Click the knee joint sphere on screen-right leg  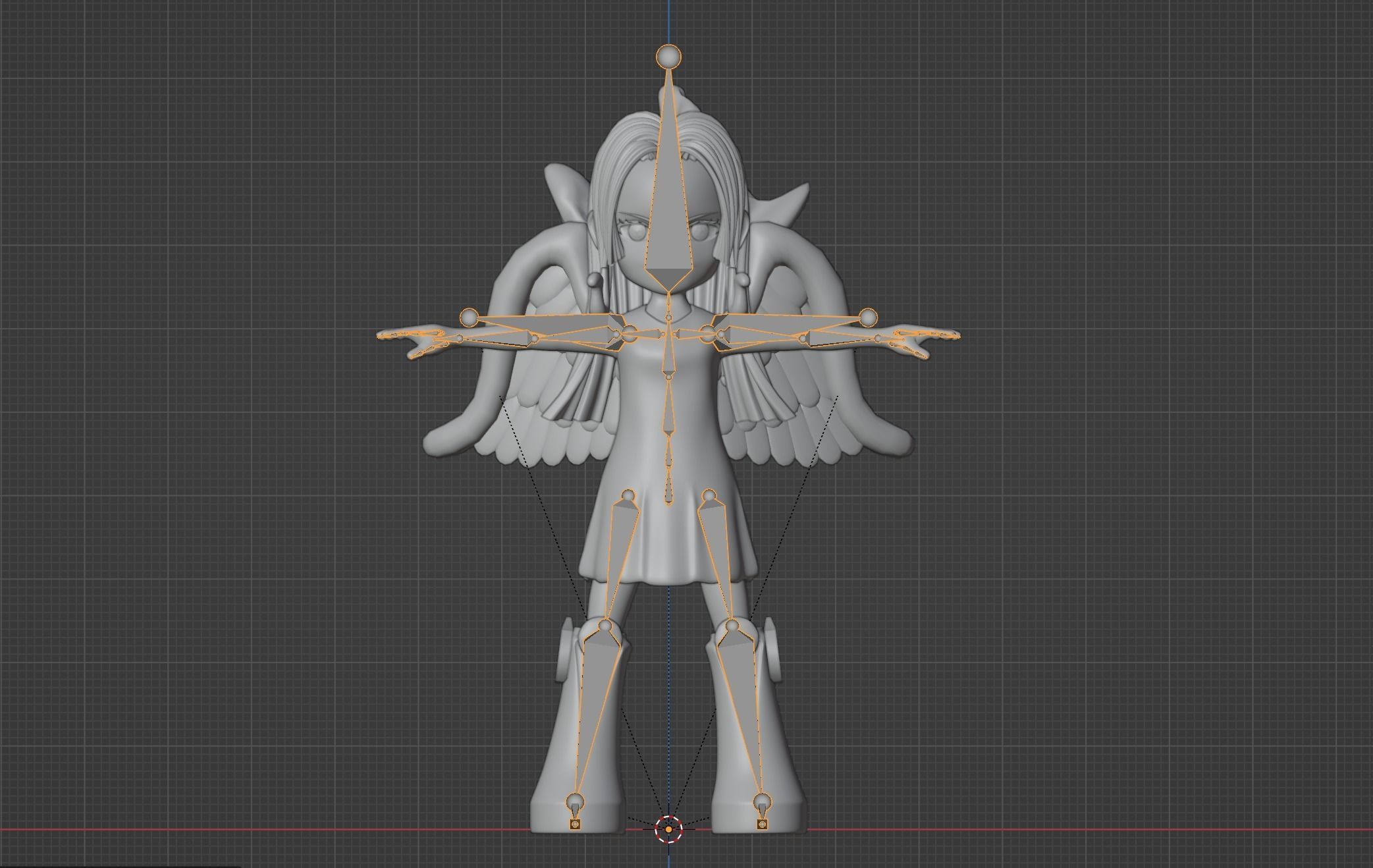732,624
